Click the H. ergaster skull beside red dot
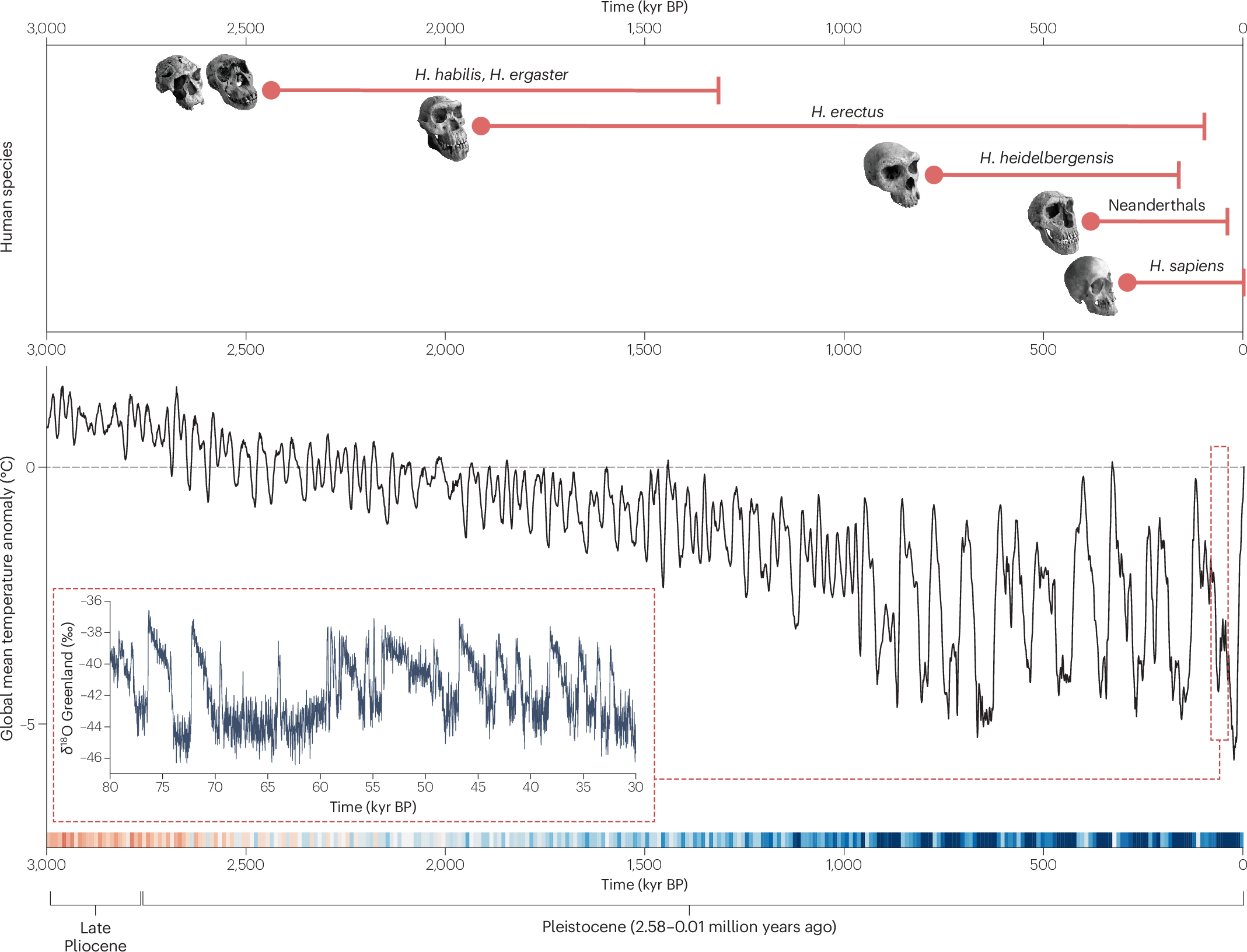This screenshot has height=952, width=1247. tap(232, 82)
